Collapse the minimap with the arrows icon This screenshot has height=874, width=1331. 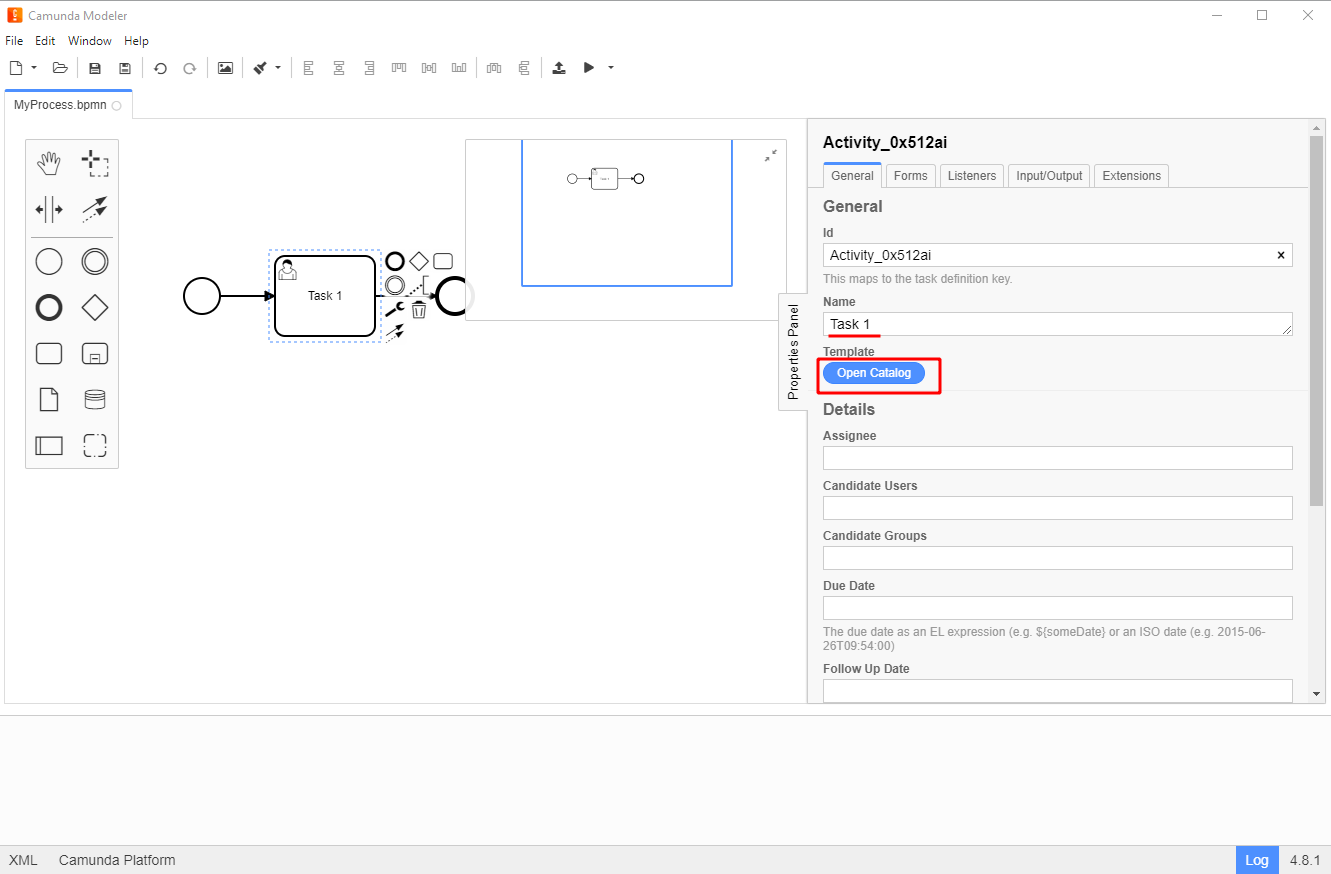pyautogui.click(x=770, y=156)
